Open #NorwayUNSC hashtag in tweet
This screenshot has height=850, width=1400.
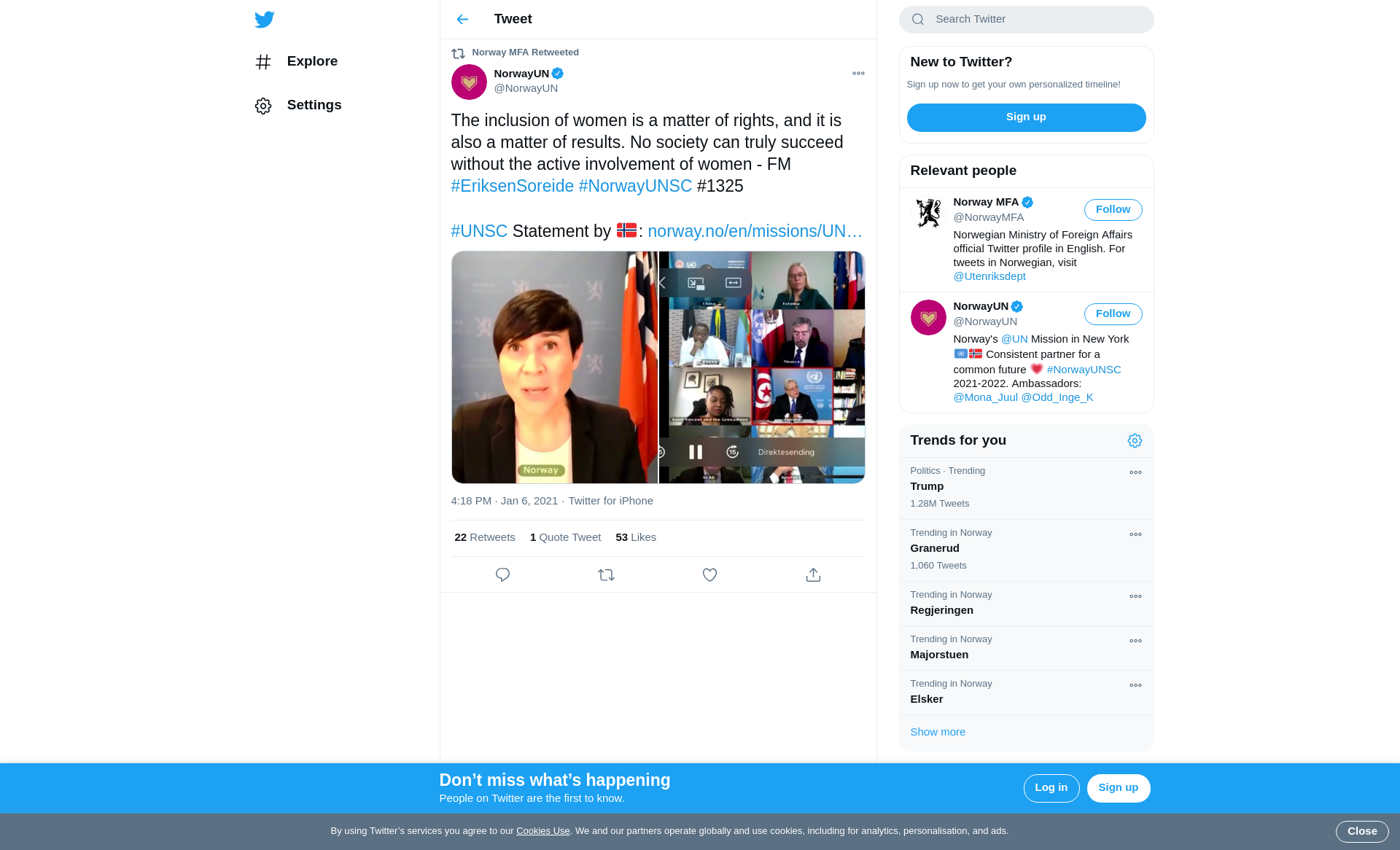[x=635, y=187]
